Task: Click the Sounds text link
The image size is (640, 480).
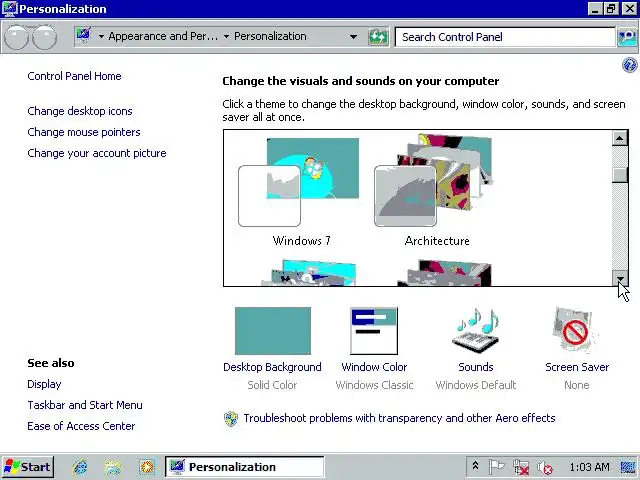Action: click(x=476, y=367)
